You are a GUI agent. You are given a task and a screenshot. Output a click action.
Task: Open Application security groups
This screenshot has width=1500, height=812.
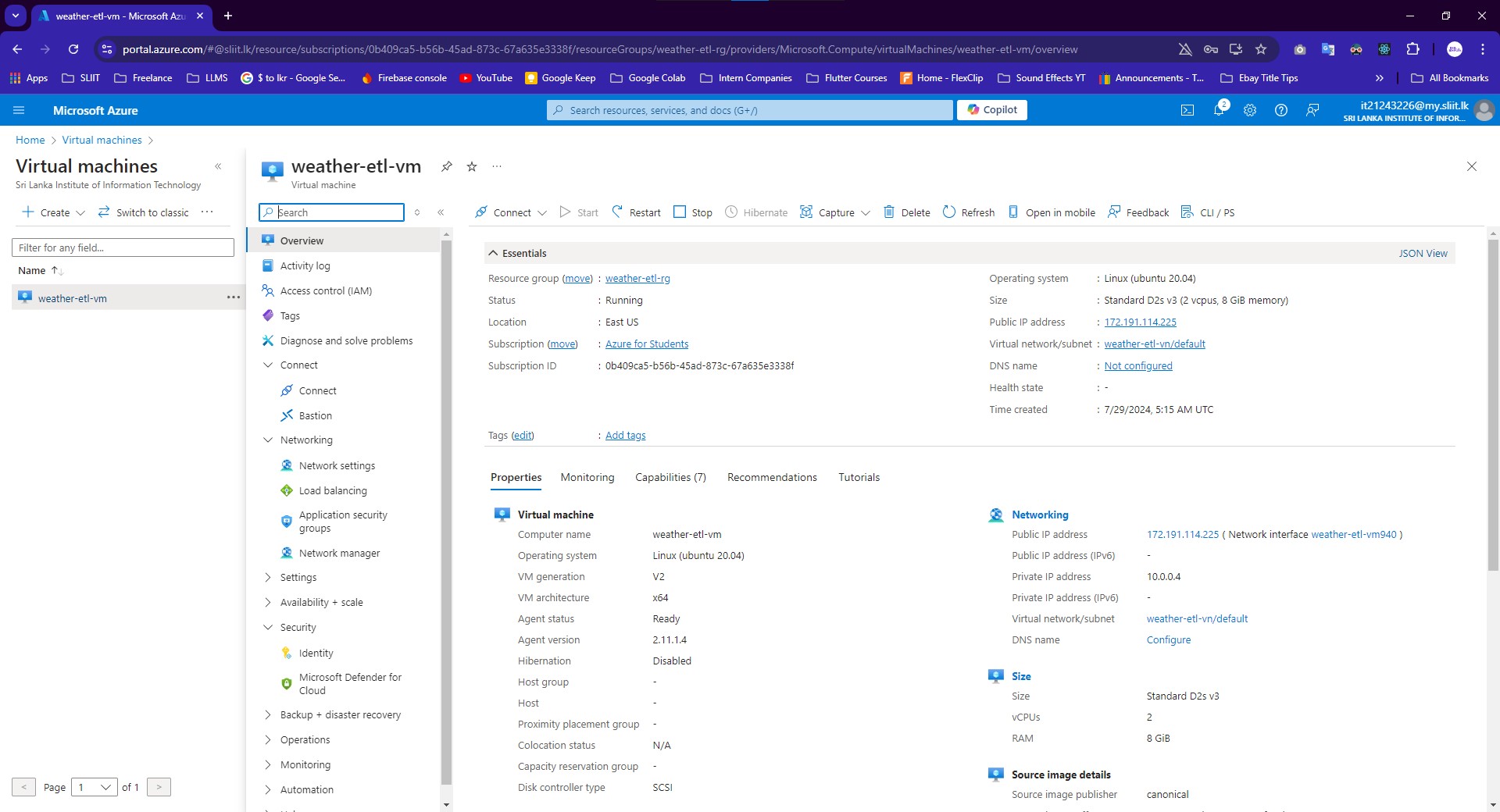tap(343, 522)
